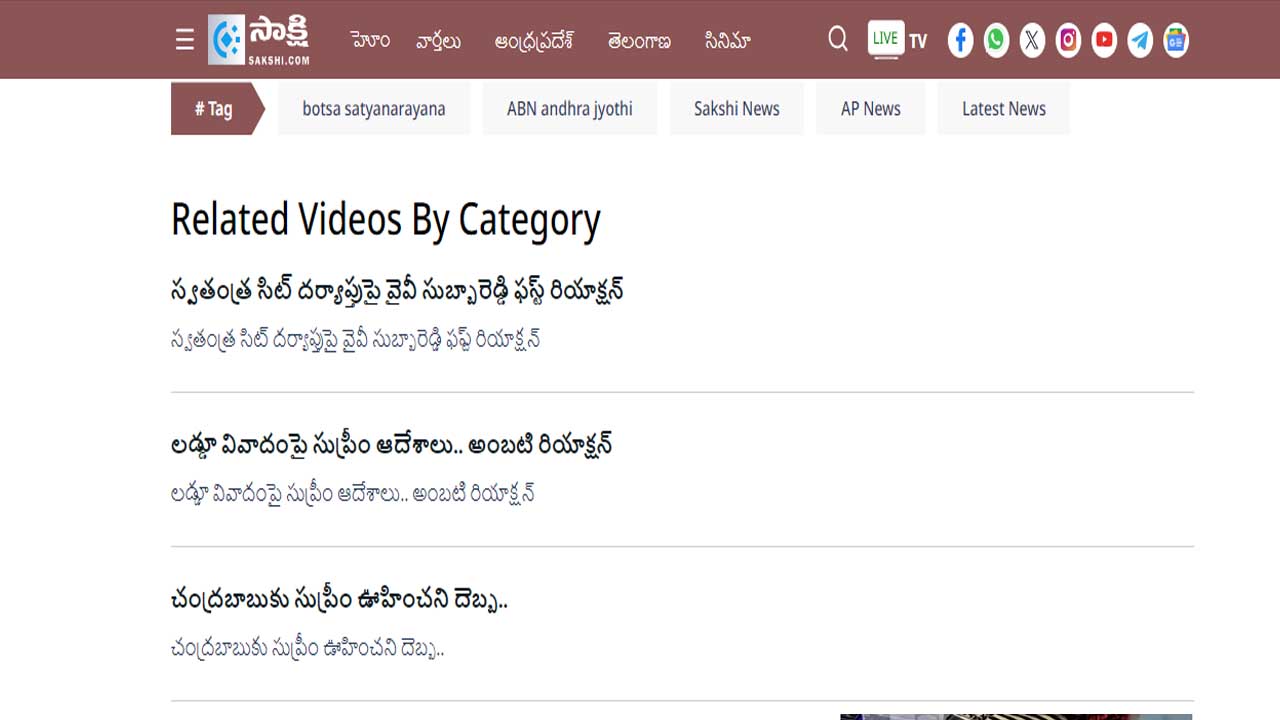This screenshot has width=1280, height=720.
Task: Select the ABN andhra jyothi tag
Action: 569,109
